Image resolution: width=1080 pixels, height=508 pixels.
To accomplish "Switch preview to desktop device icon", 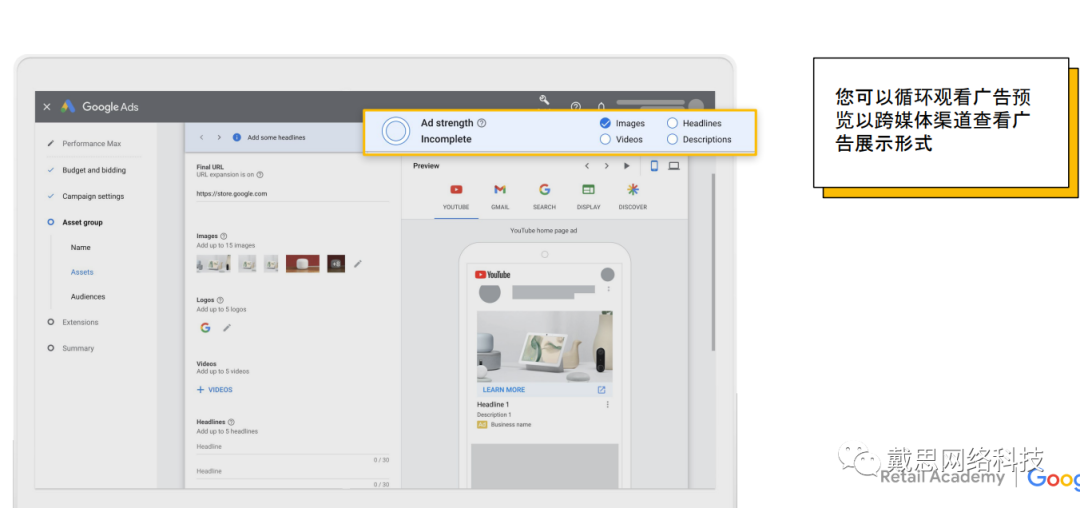I will (674, 166).
